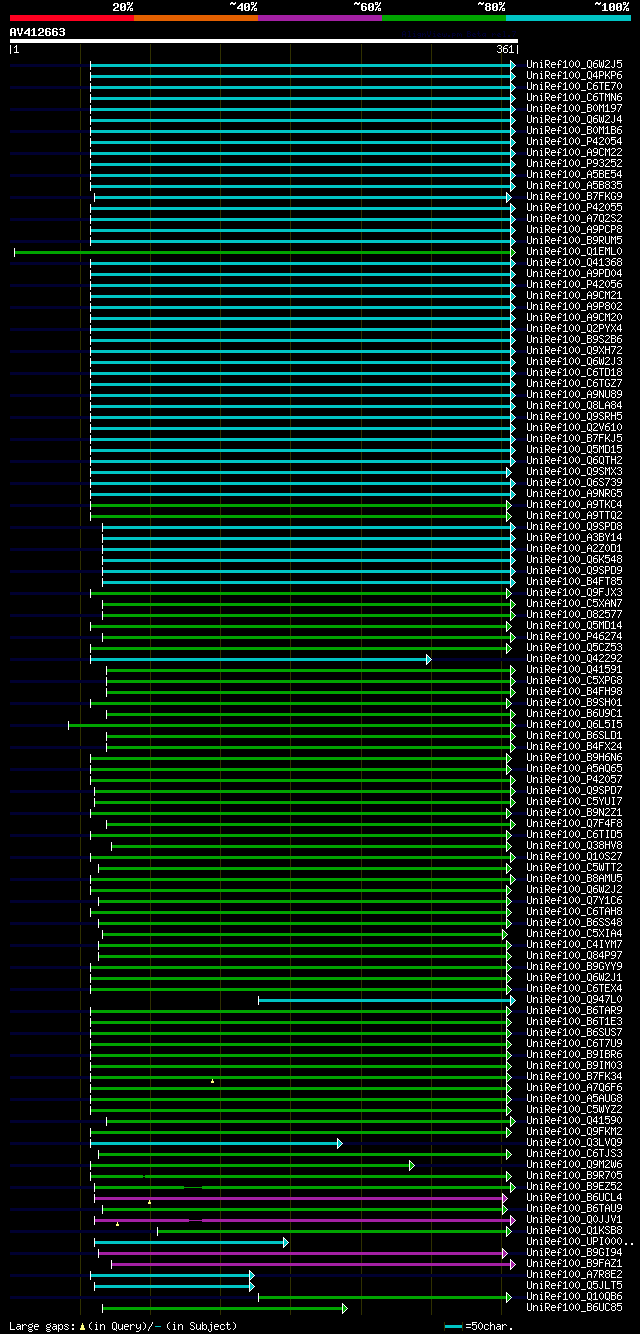The width and height of the screenshot is (640, 1334).
Task: Click arrowhead ending the UPI000.. cyan bar
Action: click(x=285, y=1242)
